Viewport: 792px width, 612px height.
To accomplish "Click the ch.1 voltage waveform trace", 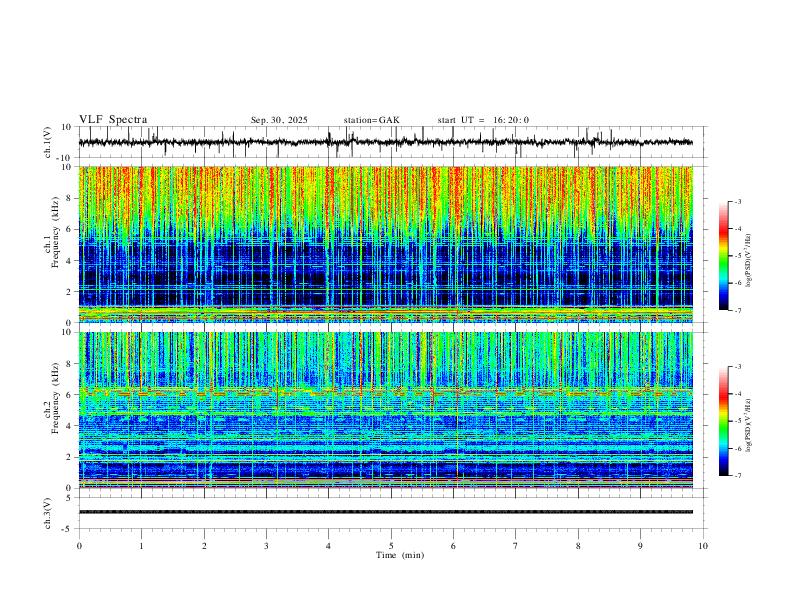I will (385, 142).
